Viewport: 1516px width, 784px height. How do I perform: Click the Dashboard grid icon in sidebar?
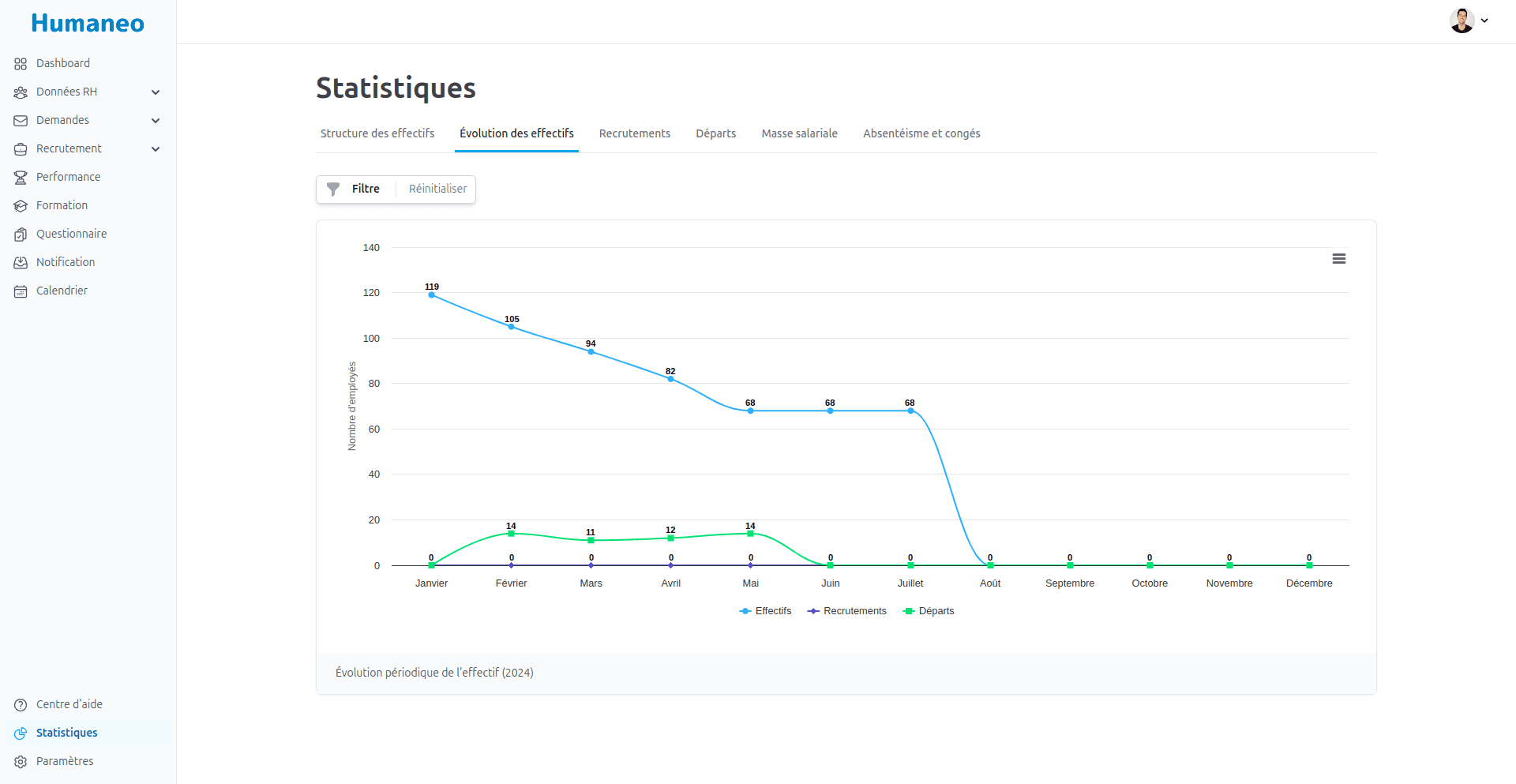click(x=21, y=64)
